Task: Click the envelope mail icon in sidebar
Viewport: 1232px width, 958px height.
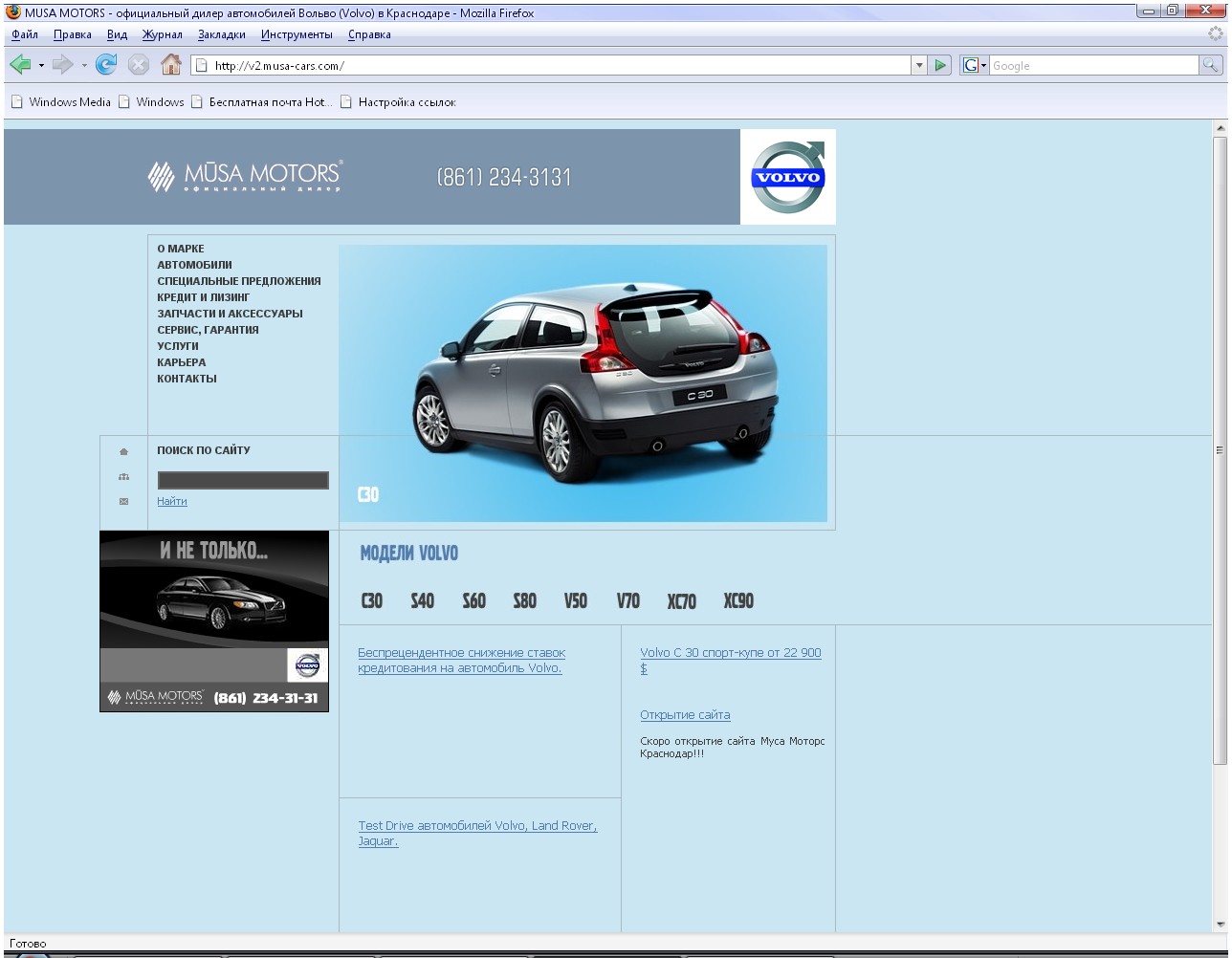Action: [x=123, y=501]
